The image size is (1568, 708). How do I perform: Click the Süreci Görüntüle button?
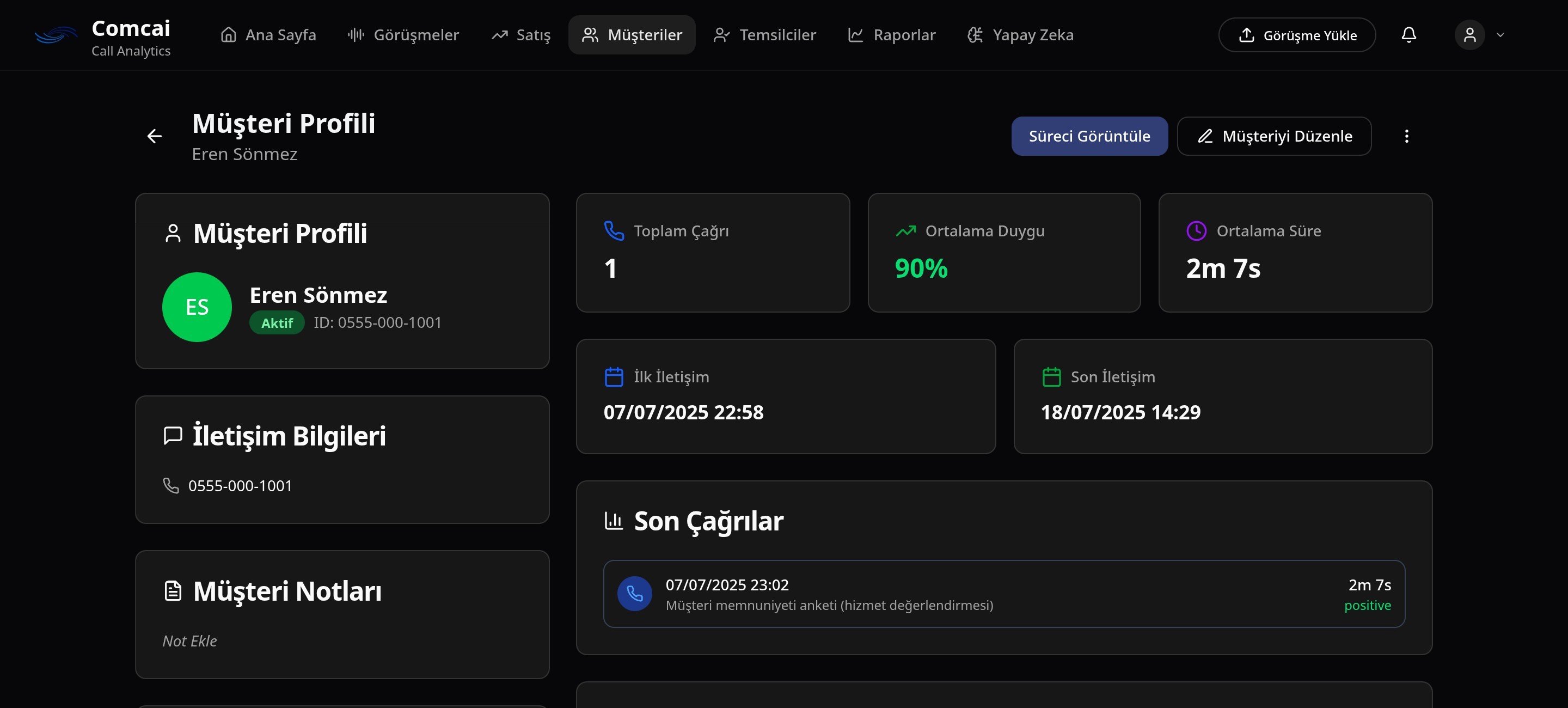(1089, 136)
